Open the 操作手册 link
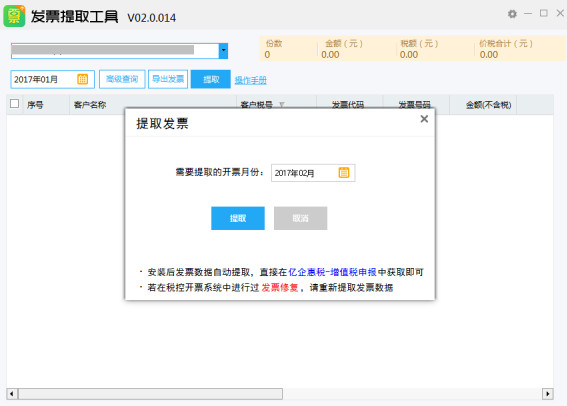 point(251,80)
